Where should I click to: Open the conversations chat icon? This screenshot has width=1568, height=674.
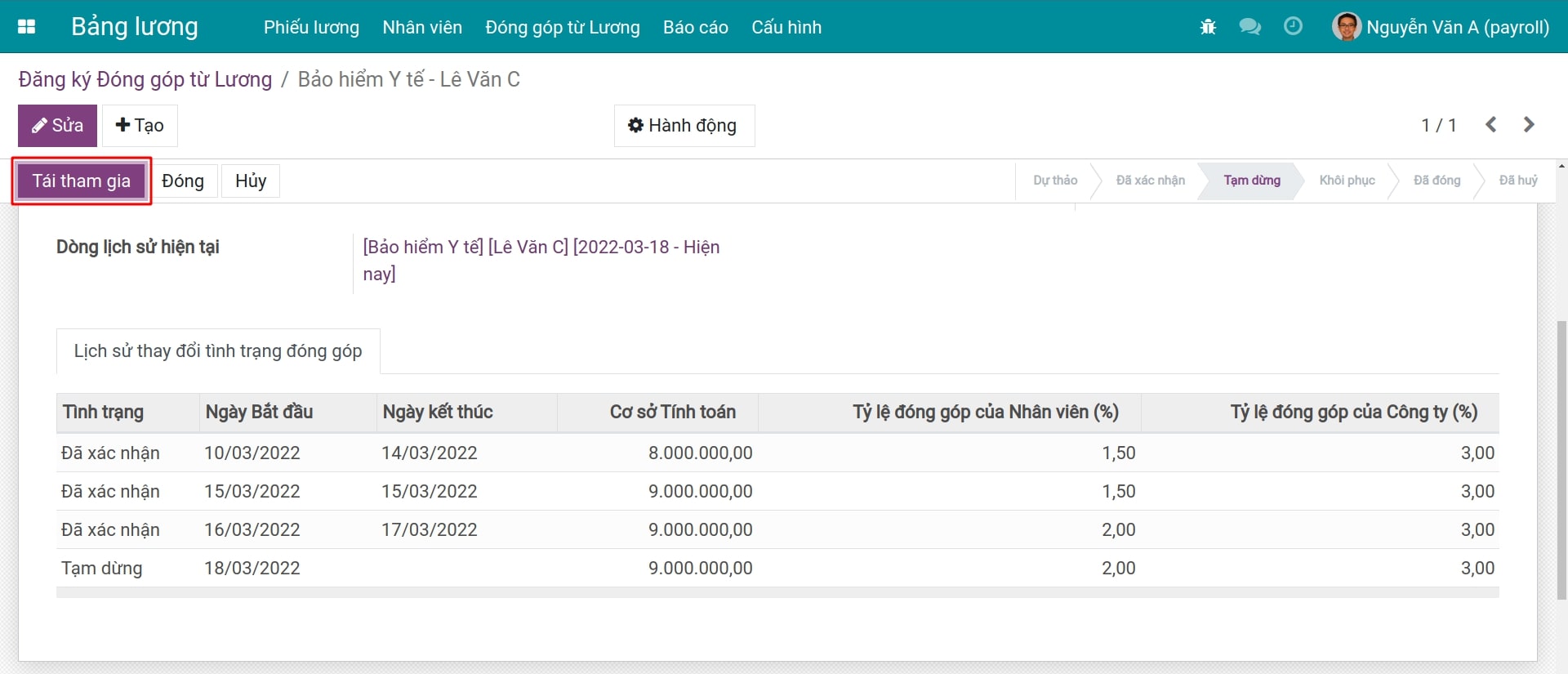pos(1249,27)
